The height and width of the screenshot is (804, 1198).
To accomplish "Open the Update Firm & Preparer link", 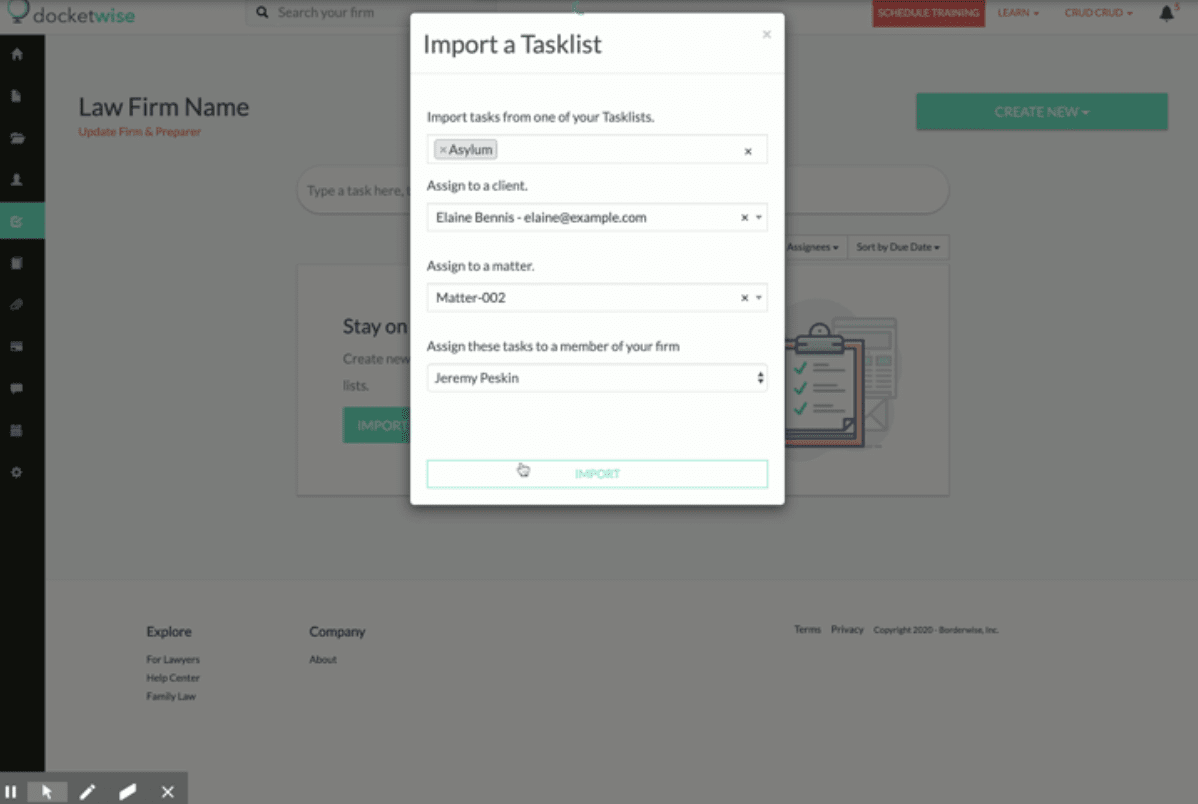I will (x=139, y=131).
